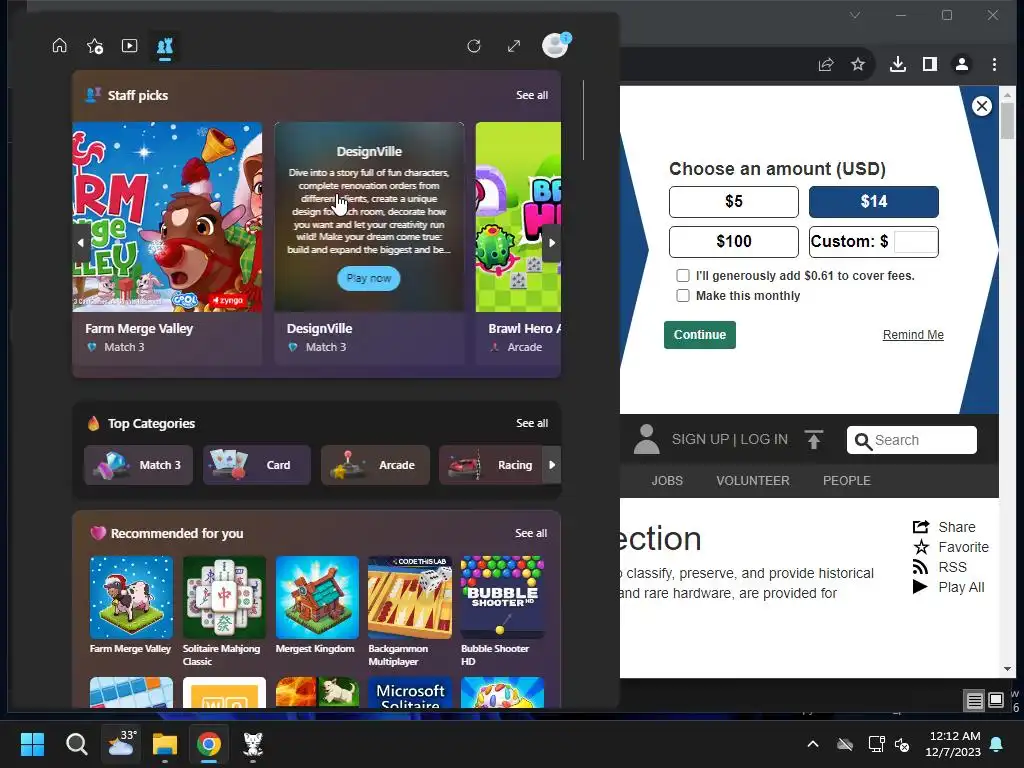Select the Match 3 category
Image resolution: width=1024 pixels, height=768 pixels.
(x=138, y=465)
